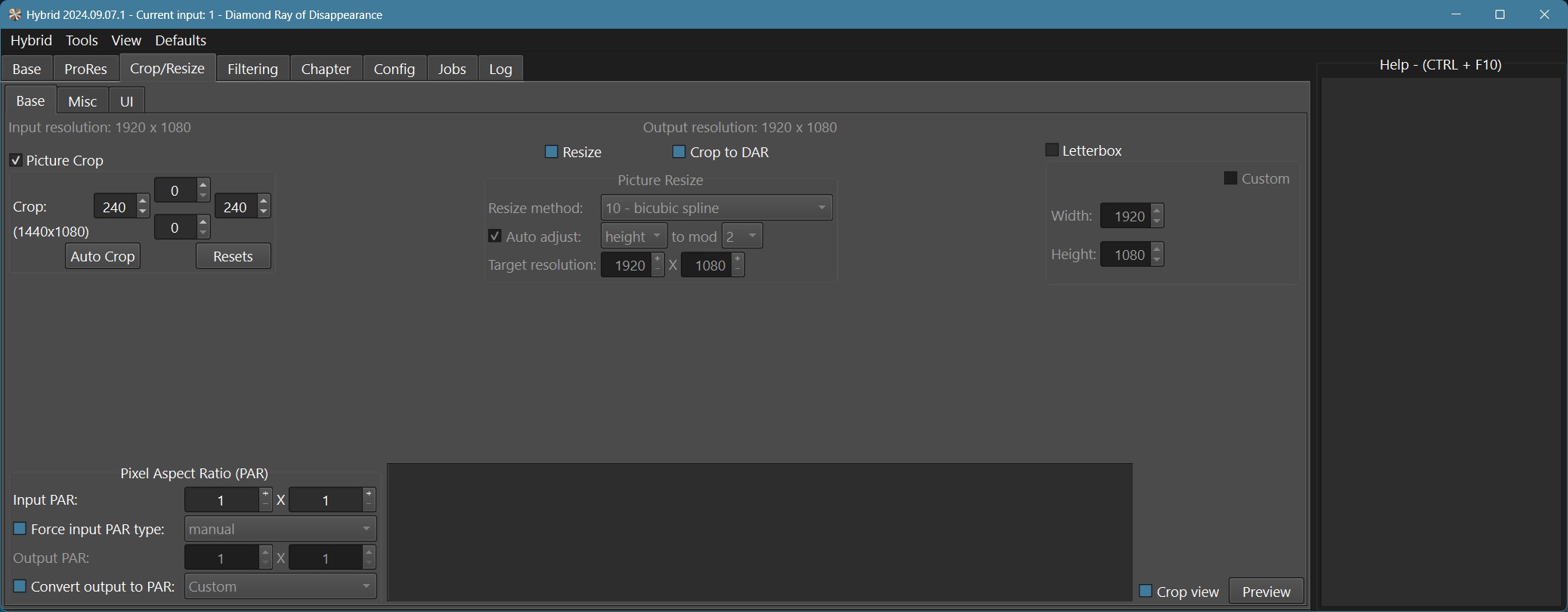Open the Resize method dropdown
Viewport: 1568px width, 612px height.
point(716,208)
